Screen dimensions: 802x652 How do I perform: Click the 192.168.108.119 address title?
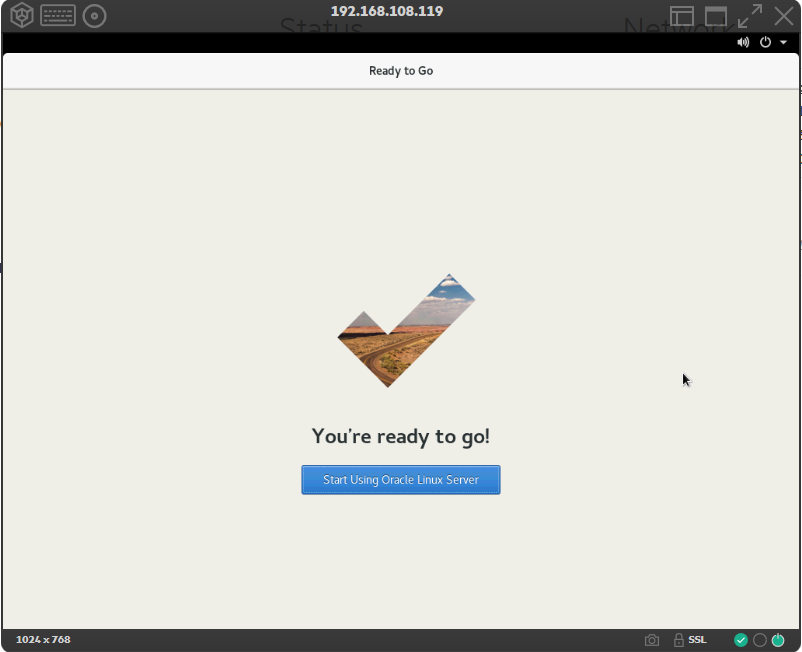coord(387,11)
